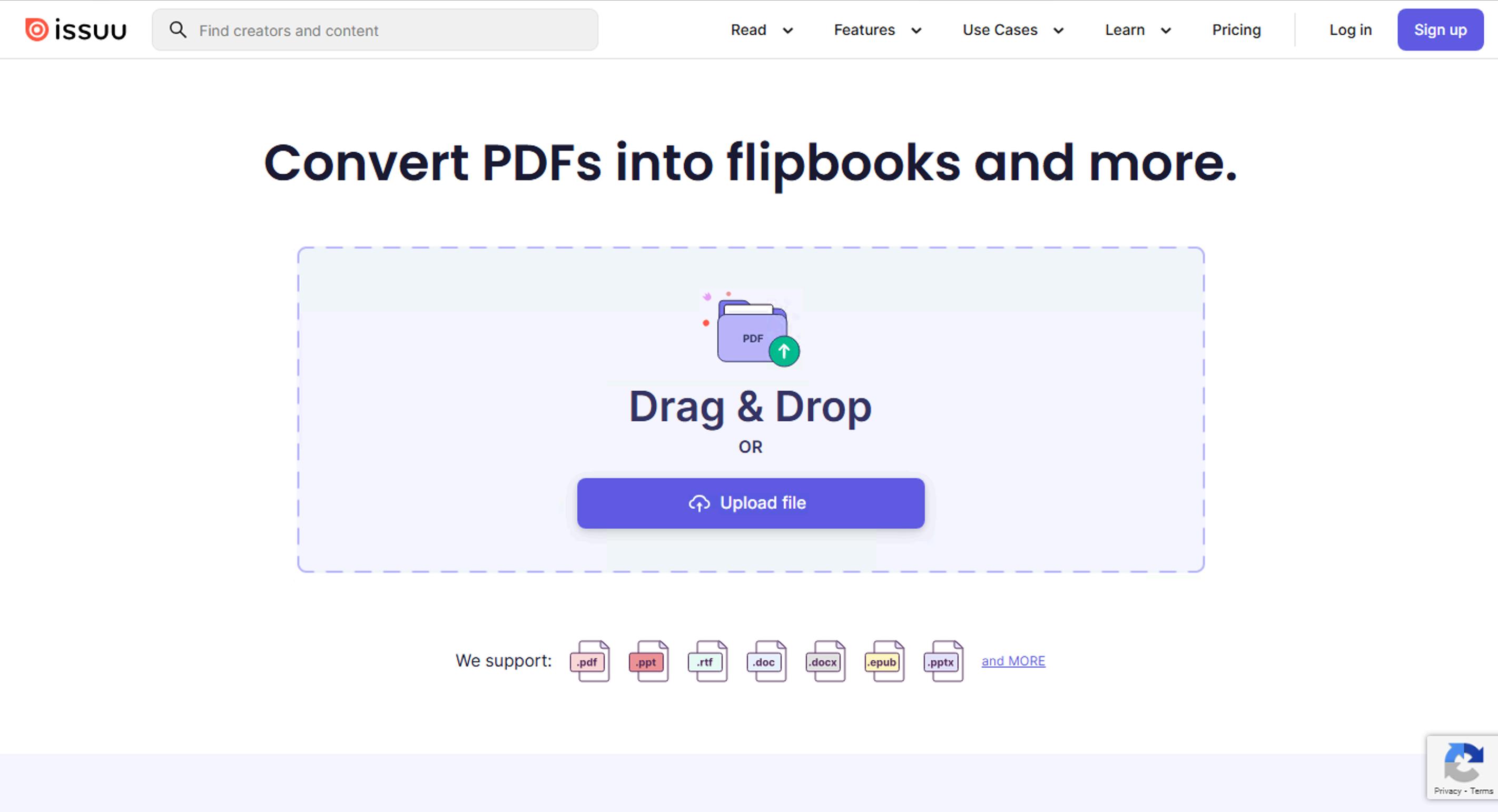The width and height of the screenshot is (1498, 812).
Task: Click the .epub file format icon
Action: (884, 661)
